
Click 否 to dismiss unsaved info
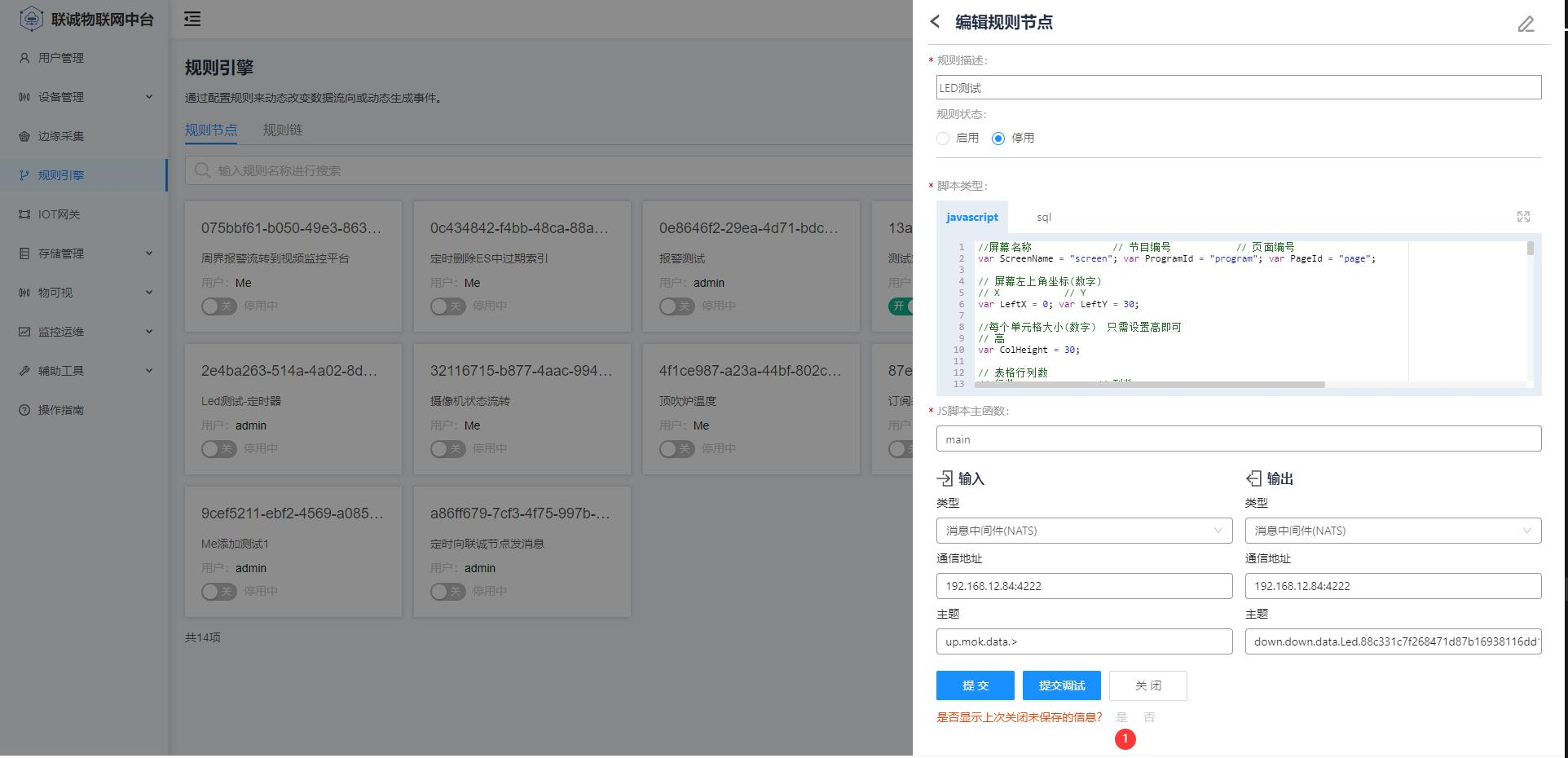pyautogui.click(x=1149, y=717)
